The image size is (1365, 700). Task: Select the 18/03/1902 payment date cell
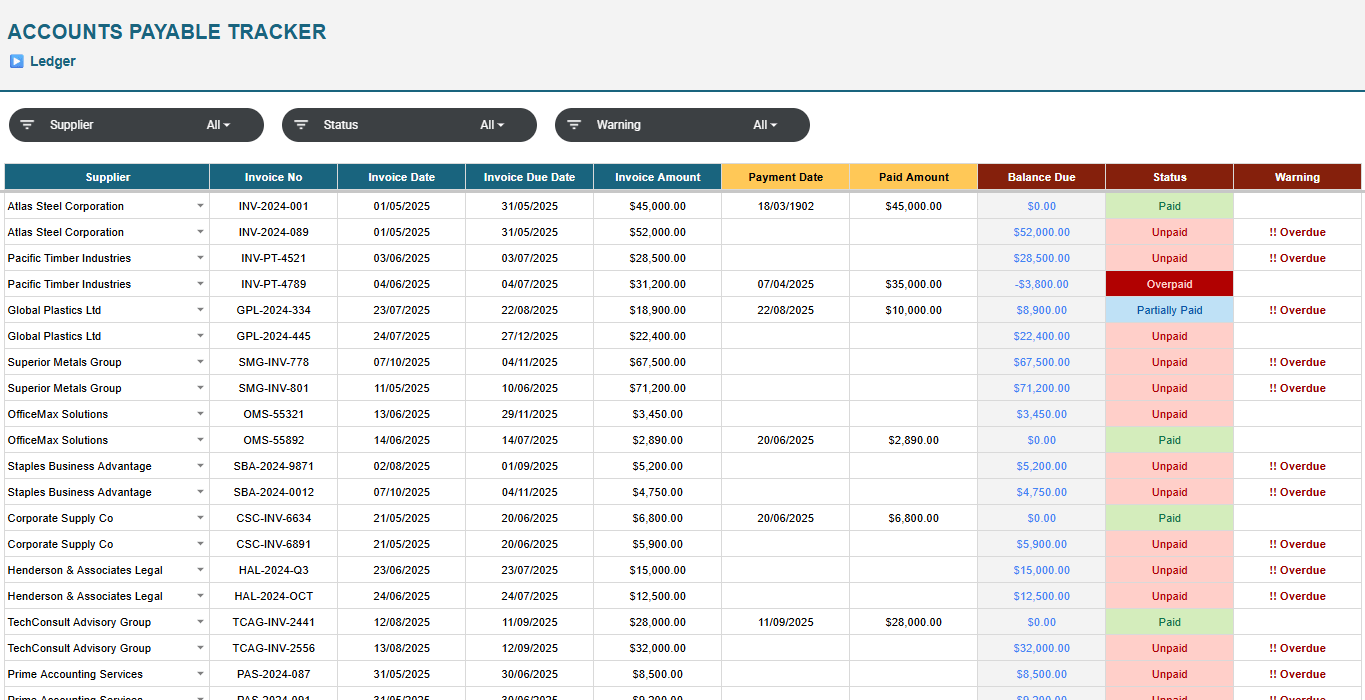785,206
